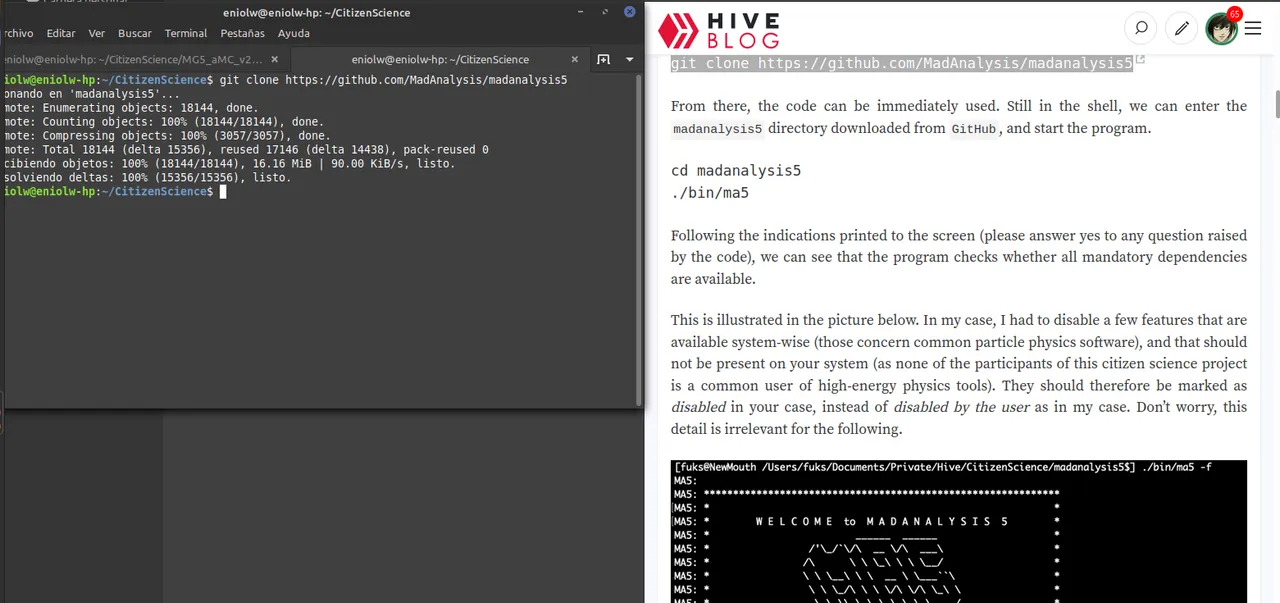
Task: Open the Terminal menu
Action: pos(186,33)
